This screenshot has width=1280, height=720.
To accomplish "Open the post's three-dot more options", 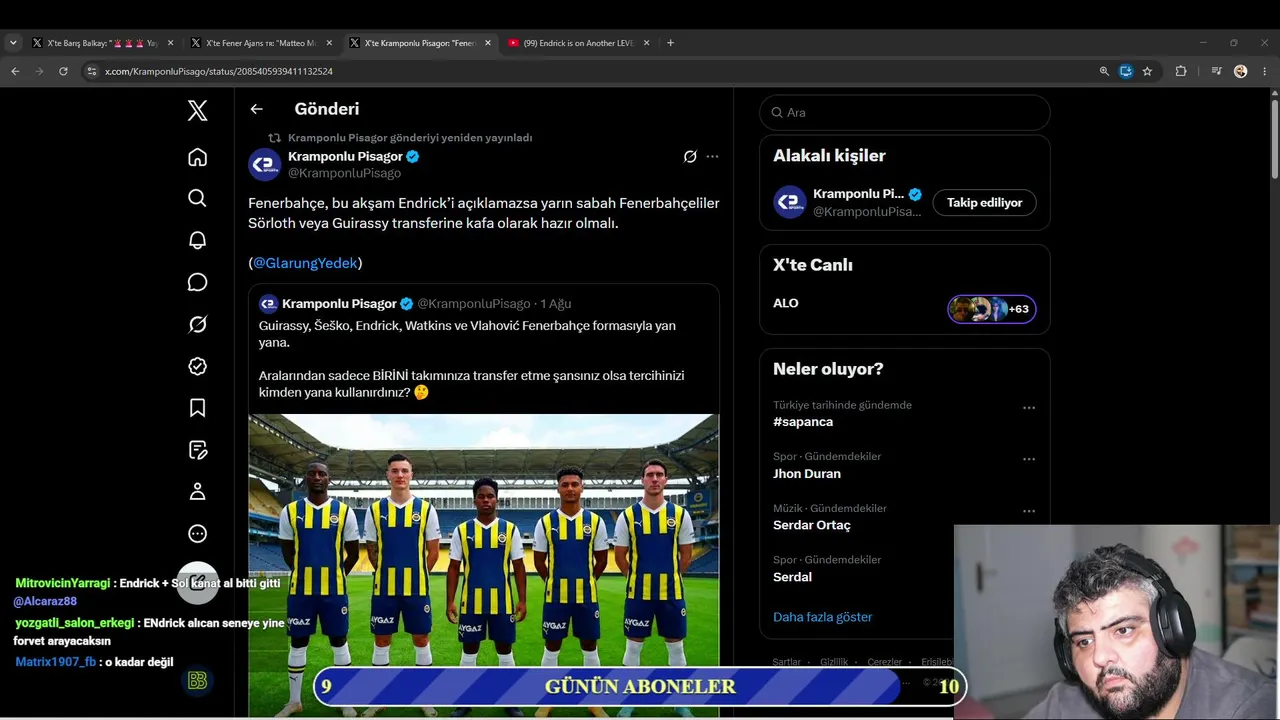I will 712,157.
